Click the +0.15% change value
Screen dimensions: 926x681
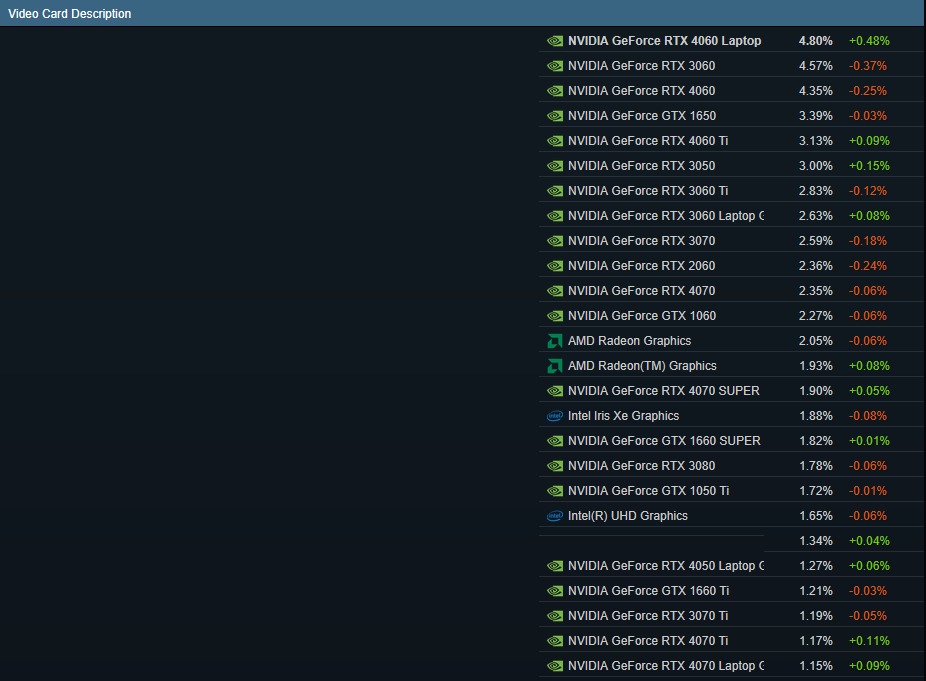coord(869,166)
